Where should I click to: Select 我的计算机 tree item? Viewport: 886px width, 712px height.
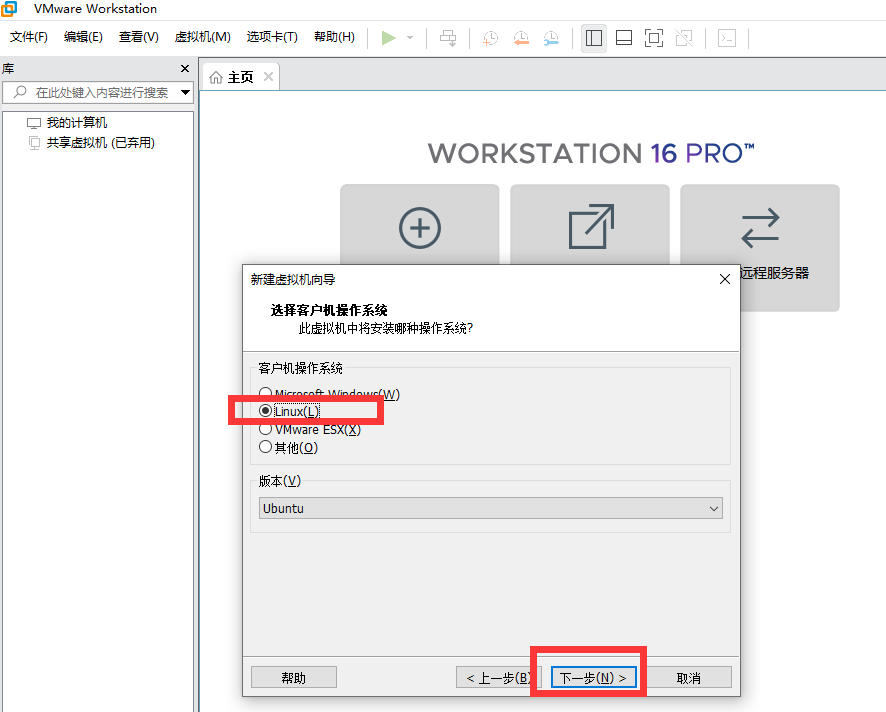click(x=76, y=123)
